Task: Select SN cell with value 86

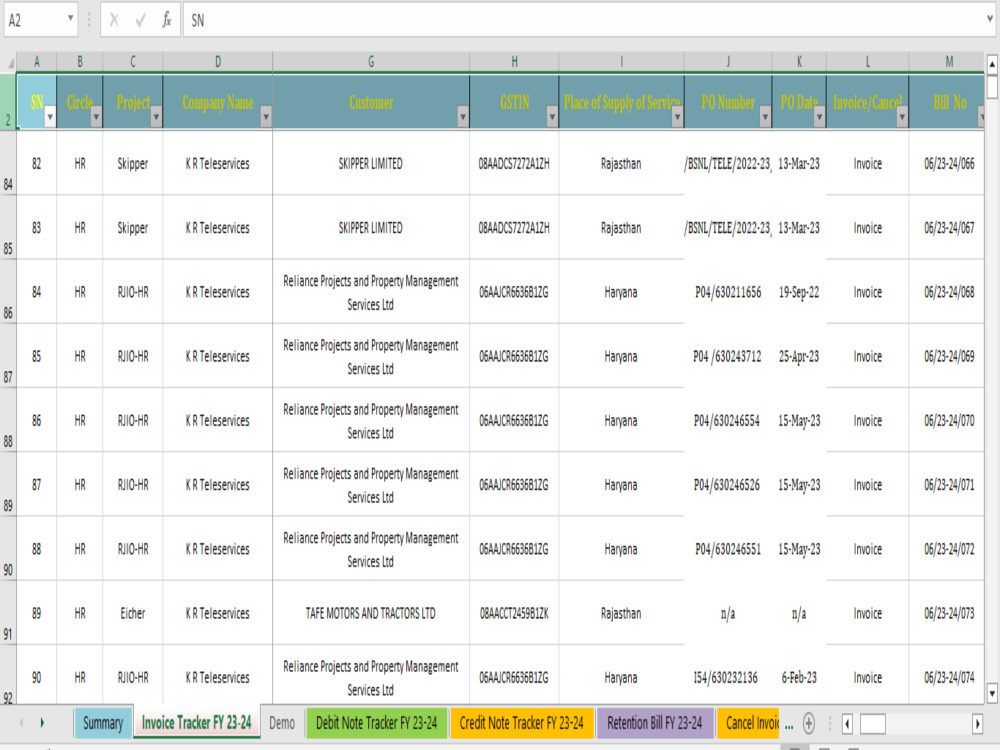Action: 36,420
